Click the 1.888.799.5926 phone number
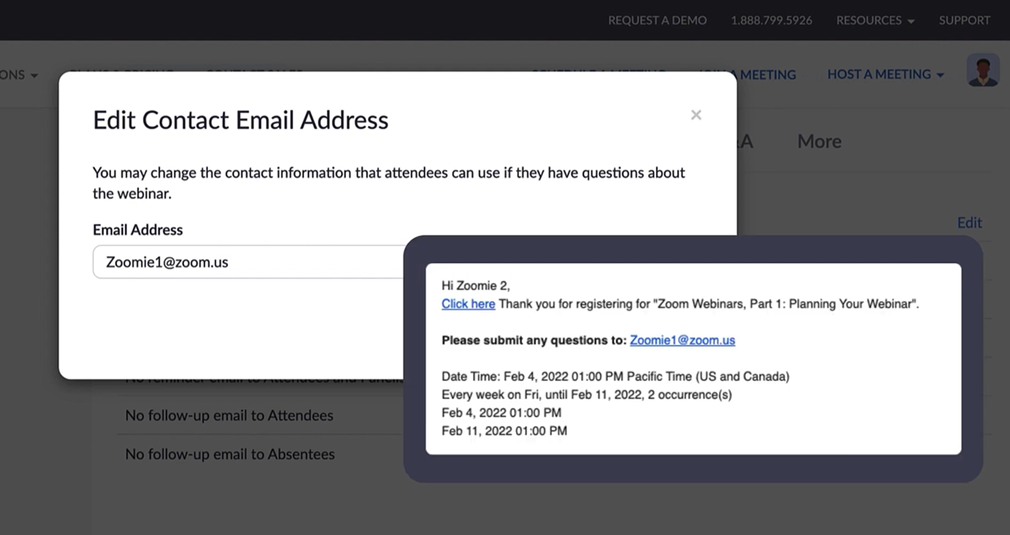 (x=771, y=21)
